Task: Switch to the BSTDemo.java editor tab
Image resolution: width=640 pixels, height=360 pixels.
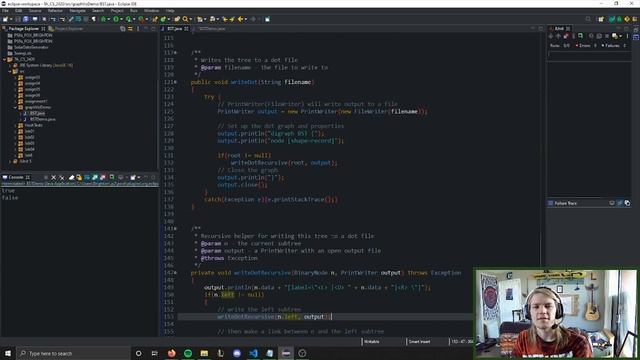Action: click(211, 29)
